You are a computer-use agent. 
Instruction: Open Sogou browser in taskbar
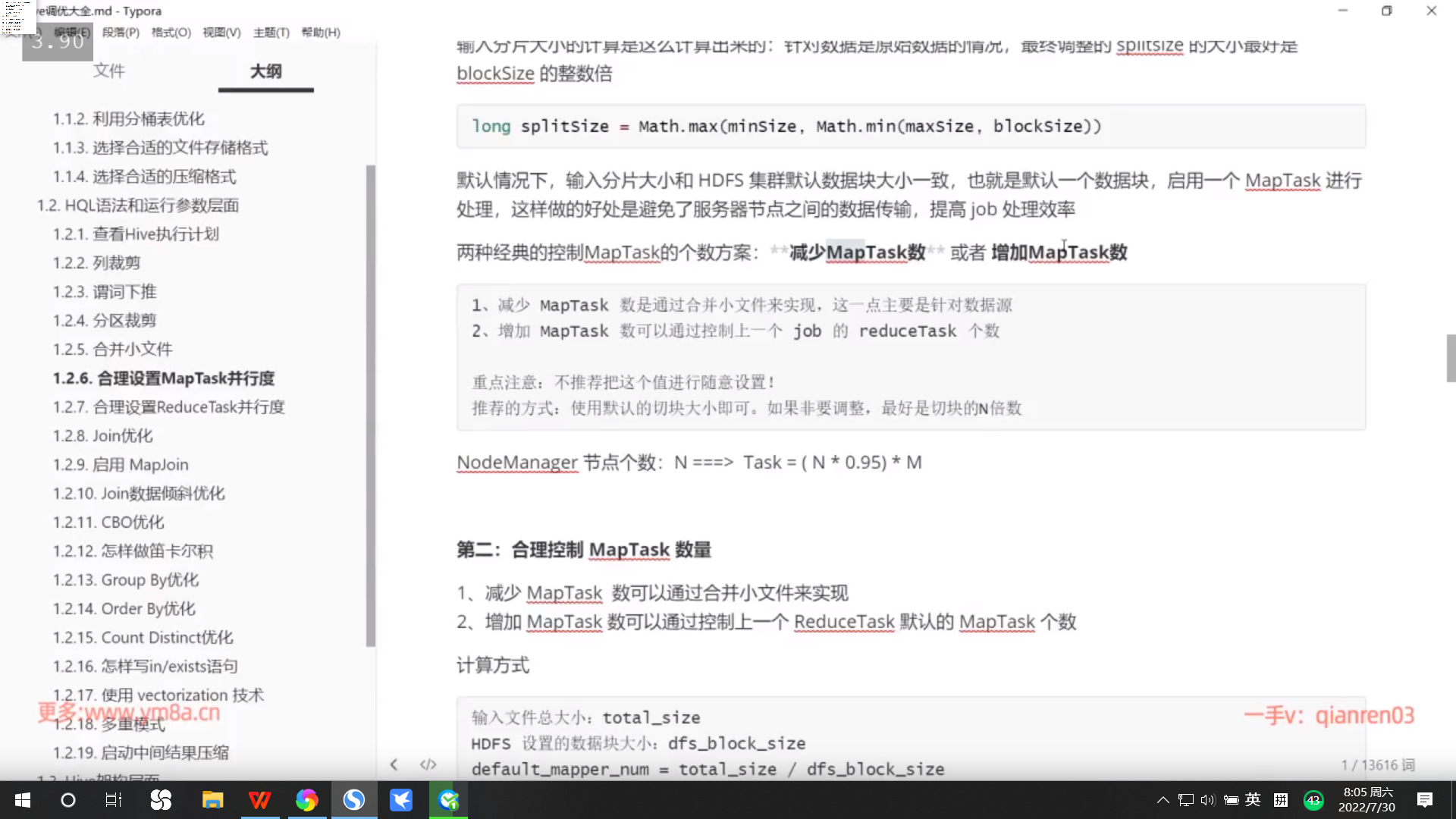click(x=353, y=800)
